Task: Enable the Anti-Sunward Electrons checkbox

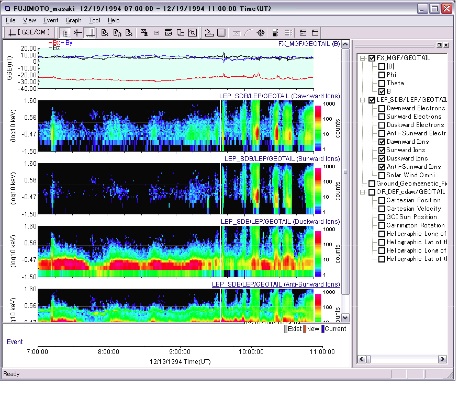Action: click(382, 133)
